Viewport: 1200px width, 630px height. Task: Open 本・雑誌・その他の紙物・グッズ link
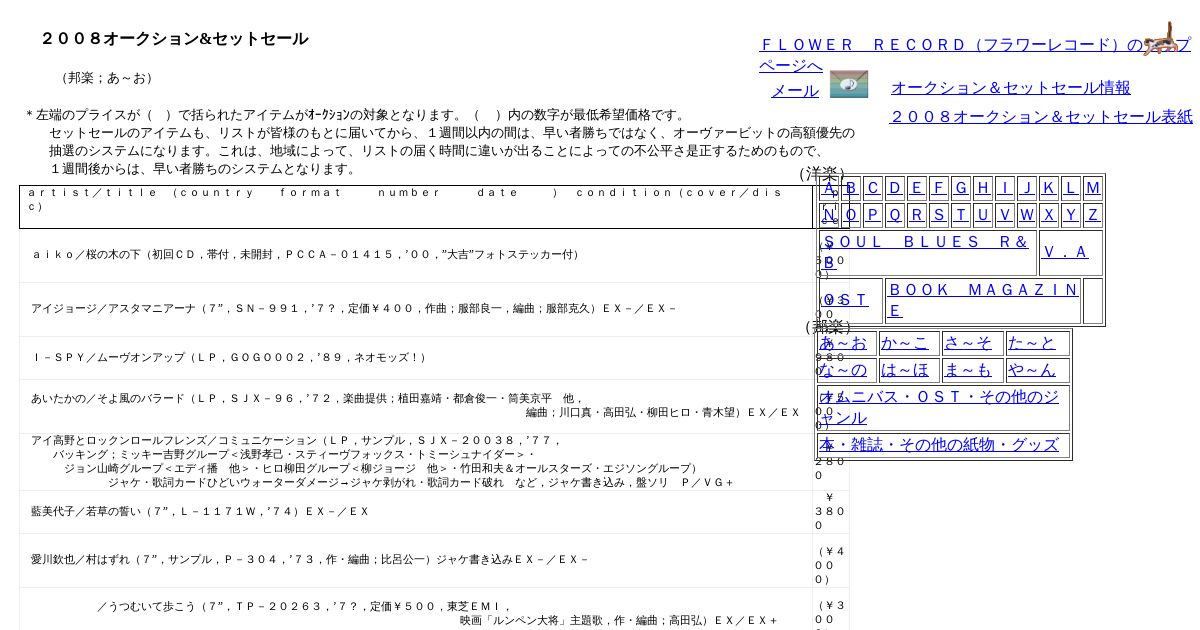pyautogui.click(x=940, y=445)
